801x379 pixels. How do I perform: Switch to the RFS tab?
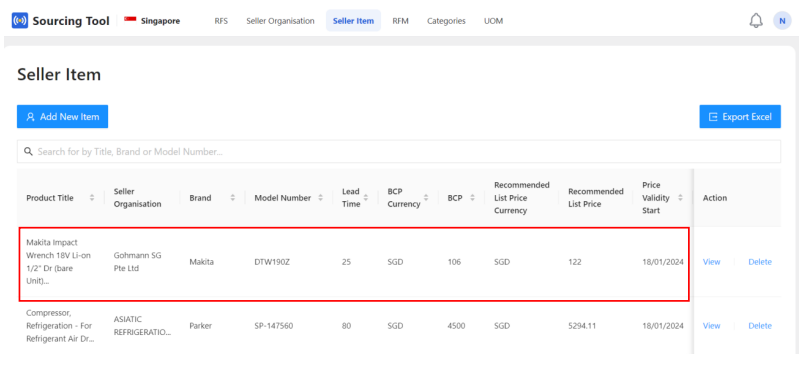(221, 21)
